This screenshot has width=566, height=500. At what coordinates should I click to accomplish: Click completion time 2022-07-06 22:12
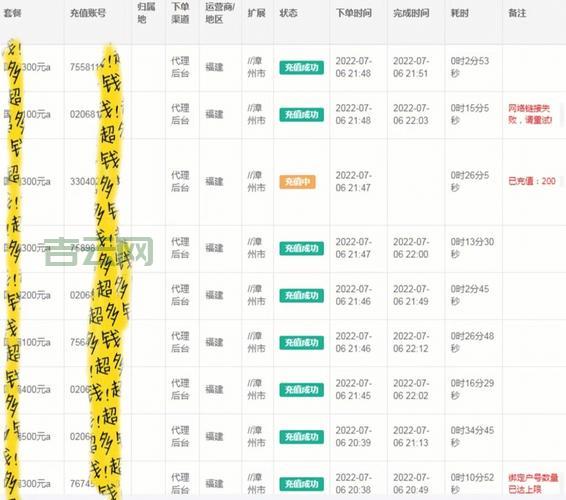tap(411, 342)
